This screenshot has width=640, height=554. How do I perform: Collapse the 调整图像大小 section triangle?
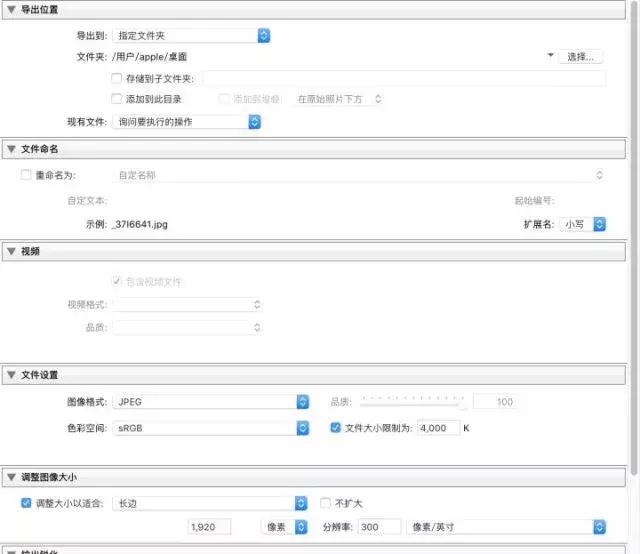11,477
